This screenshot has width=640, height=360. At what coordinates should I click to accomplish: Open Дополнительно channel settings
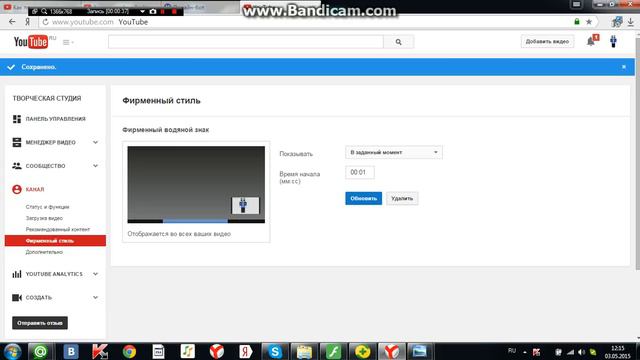tap(44, 252)
